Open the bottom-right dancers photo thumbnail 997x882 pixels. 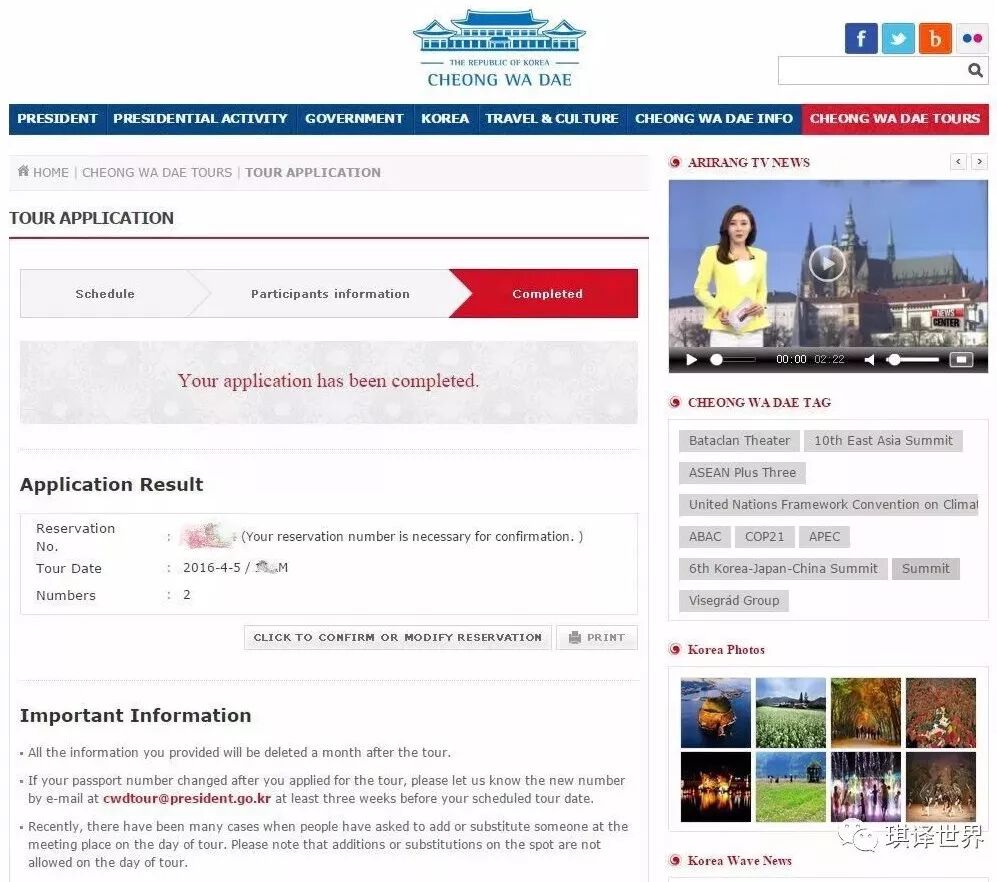(940, 787)
